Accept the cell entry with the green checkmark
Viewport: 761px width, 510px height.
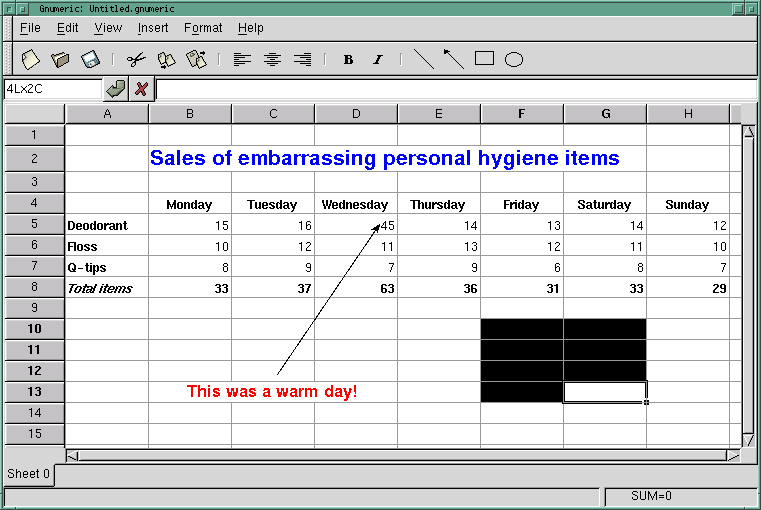116,89
